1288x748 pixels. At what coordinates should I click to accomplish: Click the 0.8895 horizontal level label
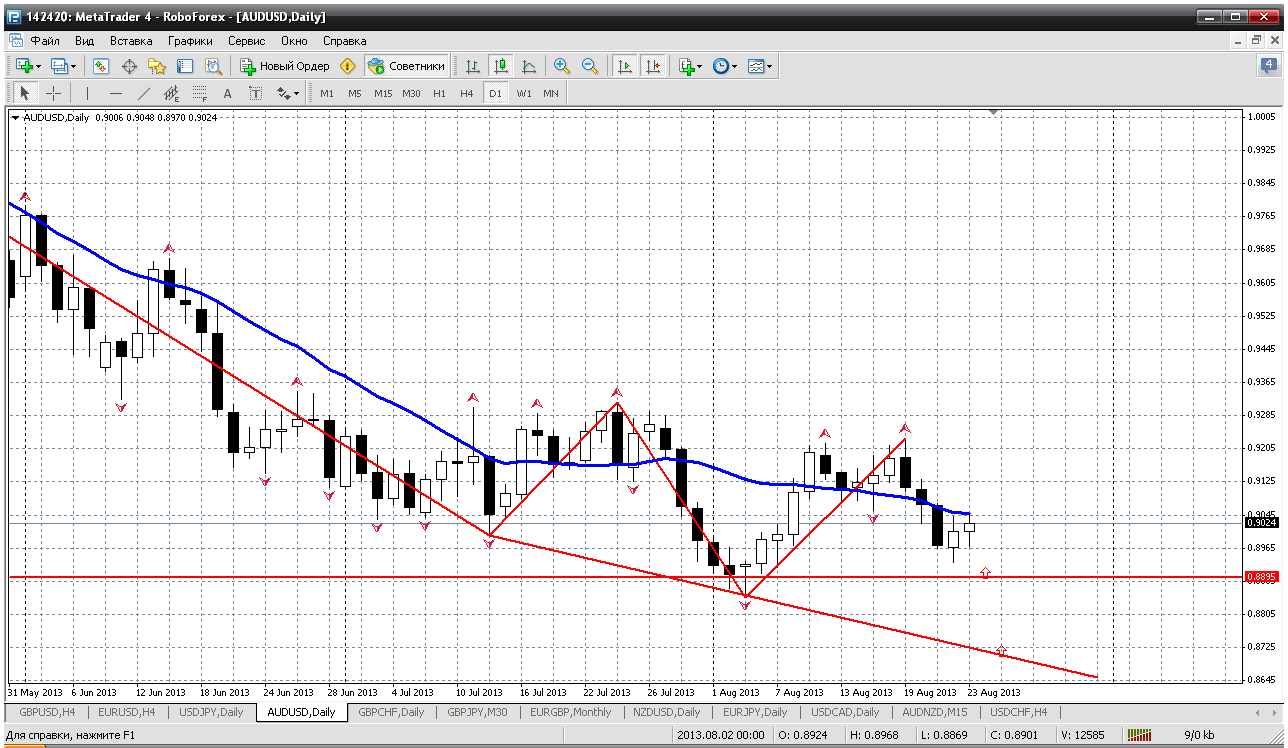click(1262, 576)
